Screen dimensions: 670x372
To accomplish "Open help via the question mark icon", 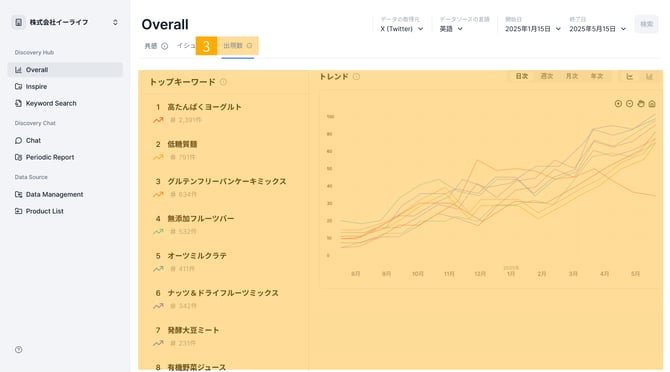I will click(x=18, y=350).
